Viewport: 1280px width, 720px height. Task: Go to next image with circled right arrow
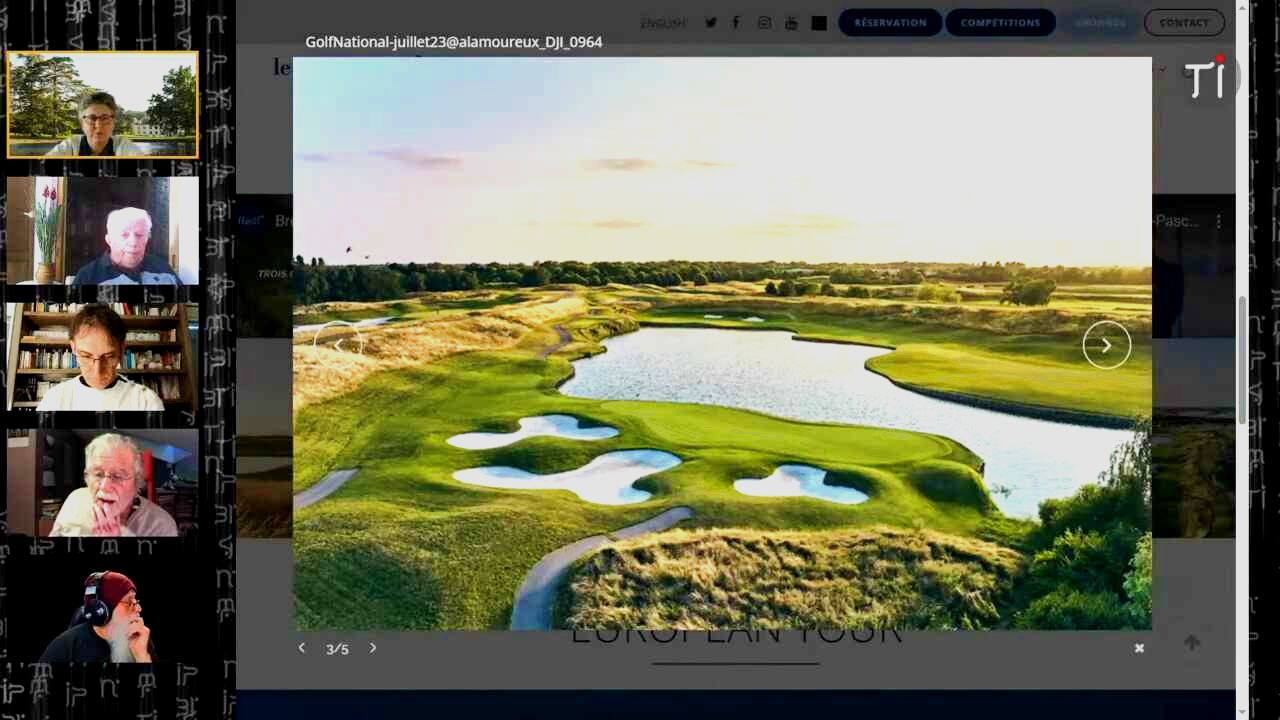(x=1106, y=345)
